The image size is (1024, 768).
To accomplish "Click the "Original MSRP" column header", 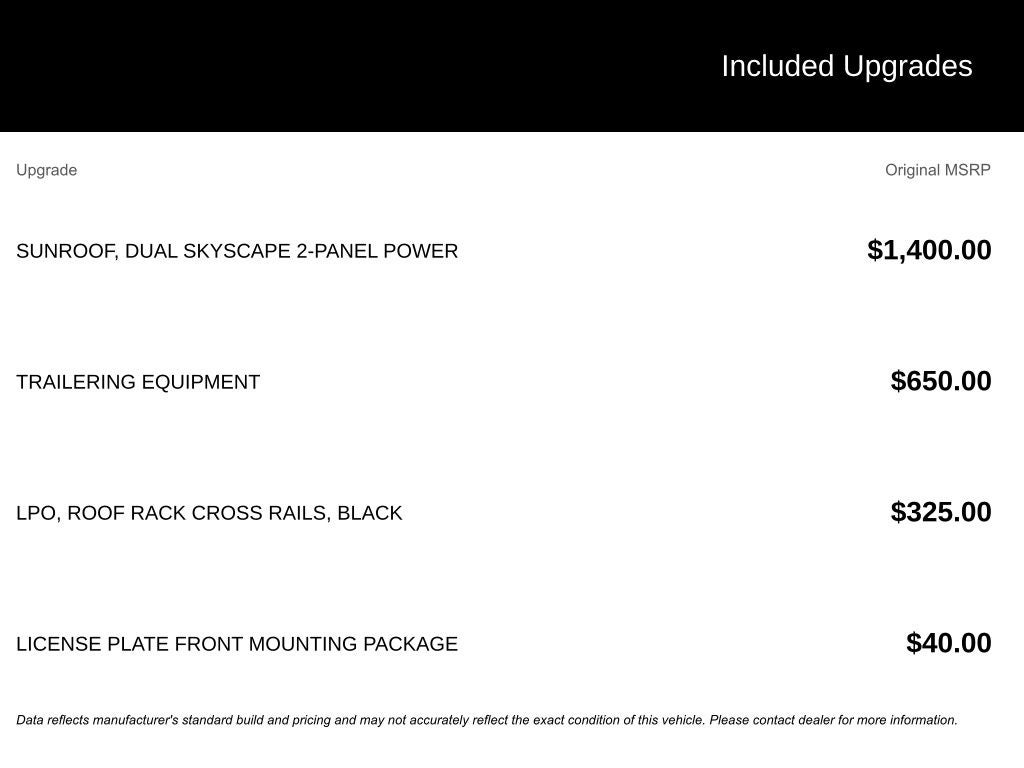I will 937,170.
